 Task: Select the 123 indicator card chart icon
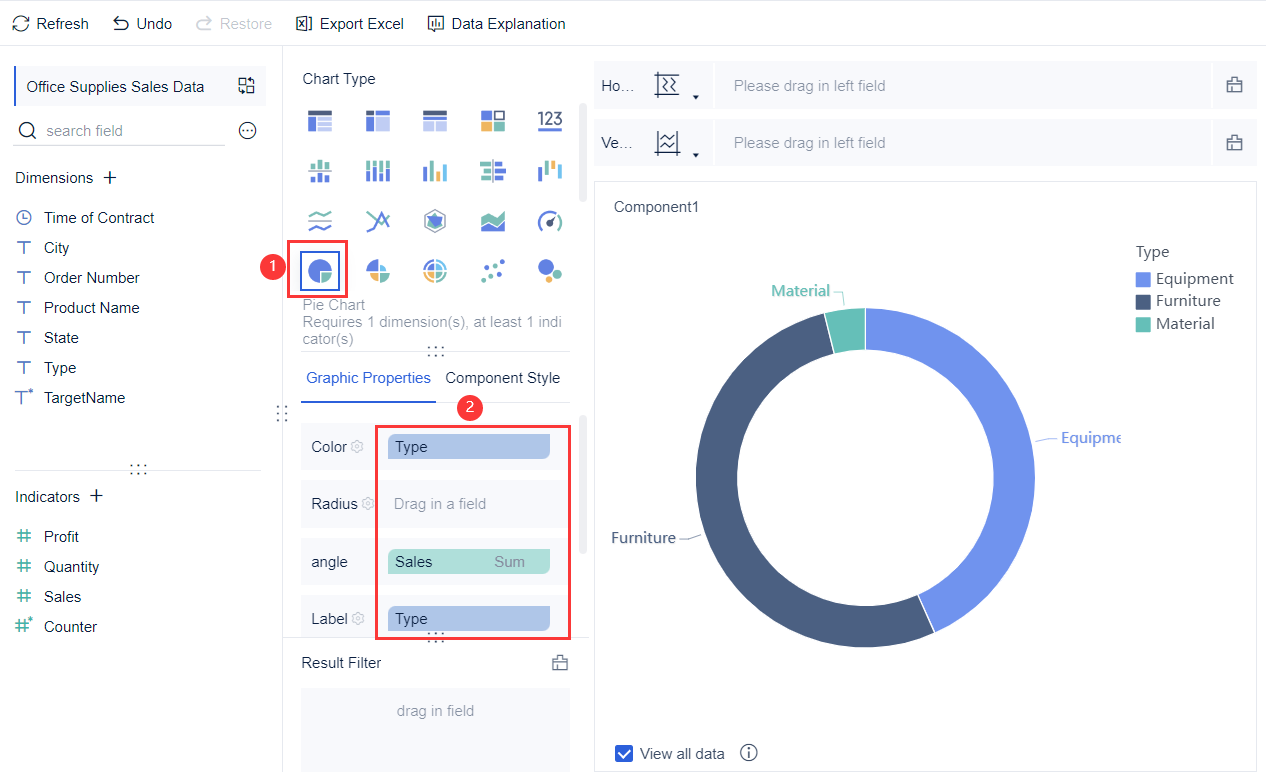pos(549,120)
